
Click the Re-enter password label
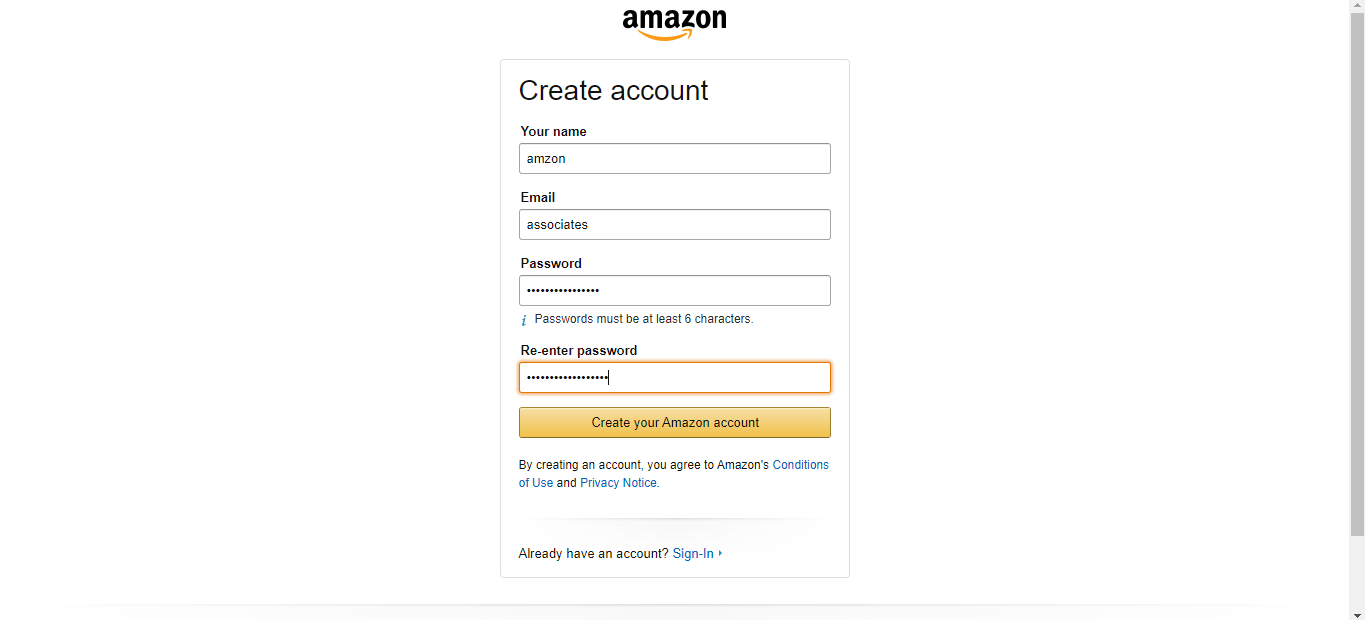[578, 350]
